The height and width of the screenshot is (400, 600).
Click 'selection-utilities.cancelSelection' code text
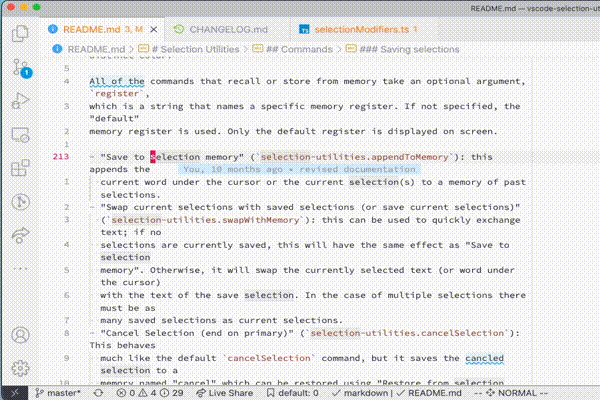407,333
